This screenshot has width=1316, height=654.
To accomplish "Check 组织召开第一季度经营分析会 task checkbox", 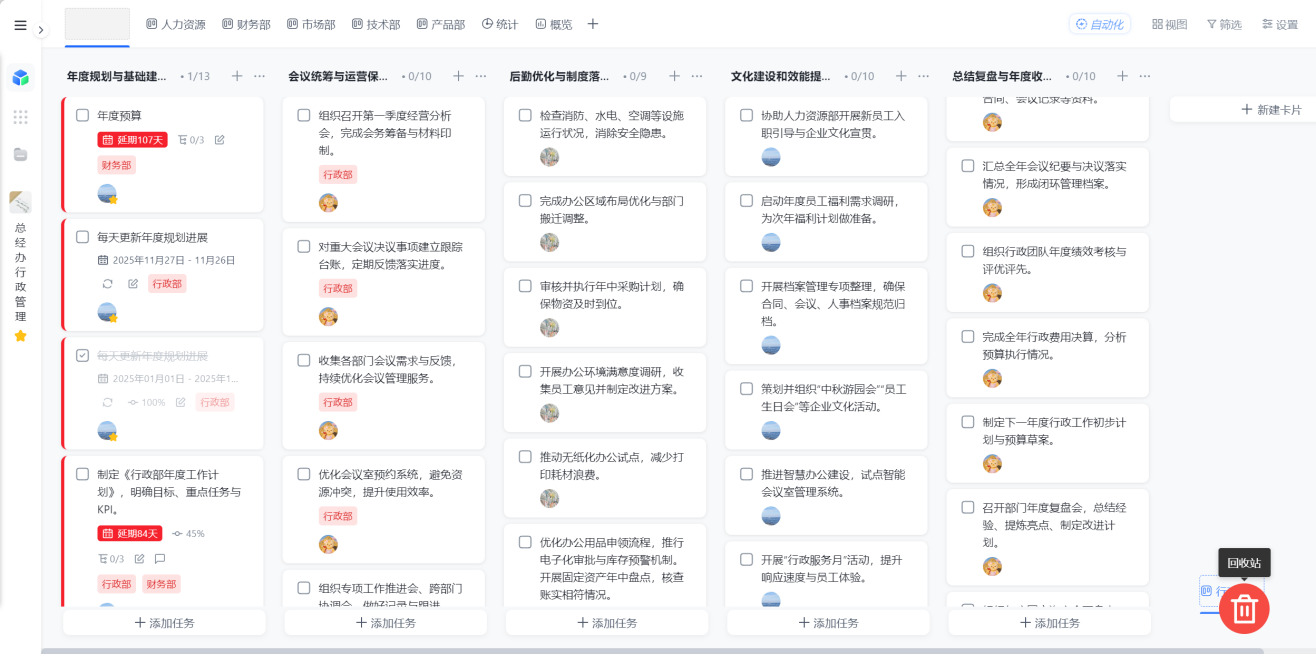I will coord(304,115).
